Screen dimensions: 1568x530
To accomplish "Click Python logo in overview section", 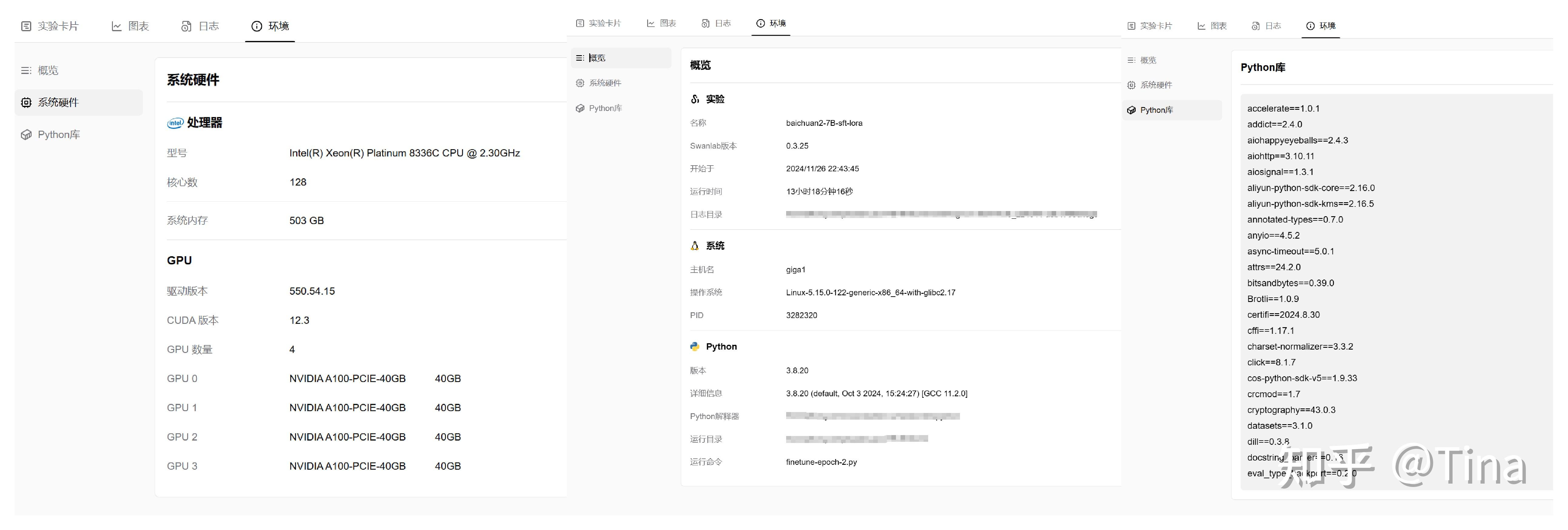I will 694,346.
